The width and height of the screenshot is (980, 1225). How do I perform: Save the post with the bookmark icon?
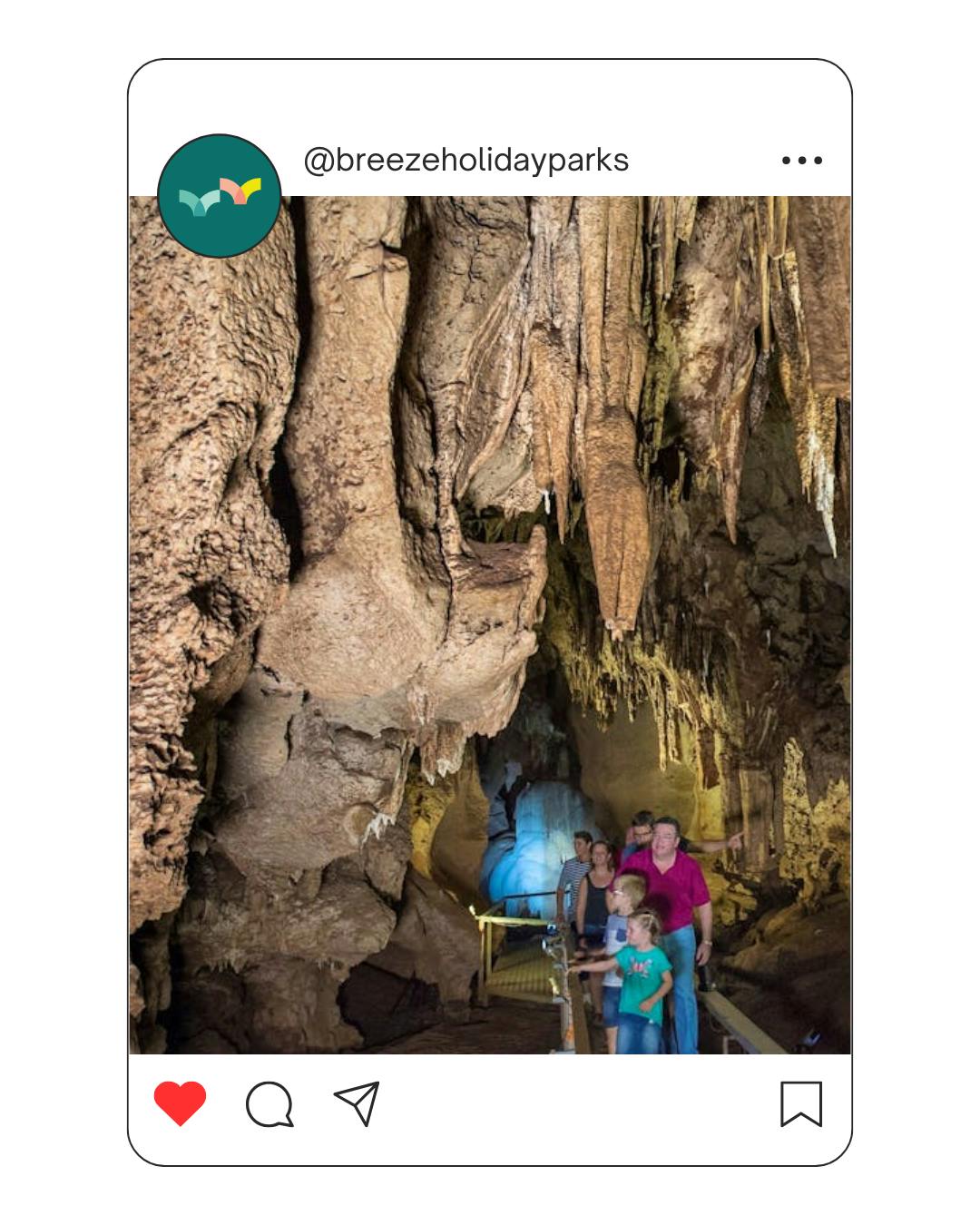pyautogui.click(x=801, y=1103)
